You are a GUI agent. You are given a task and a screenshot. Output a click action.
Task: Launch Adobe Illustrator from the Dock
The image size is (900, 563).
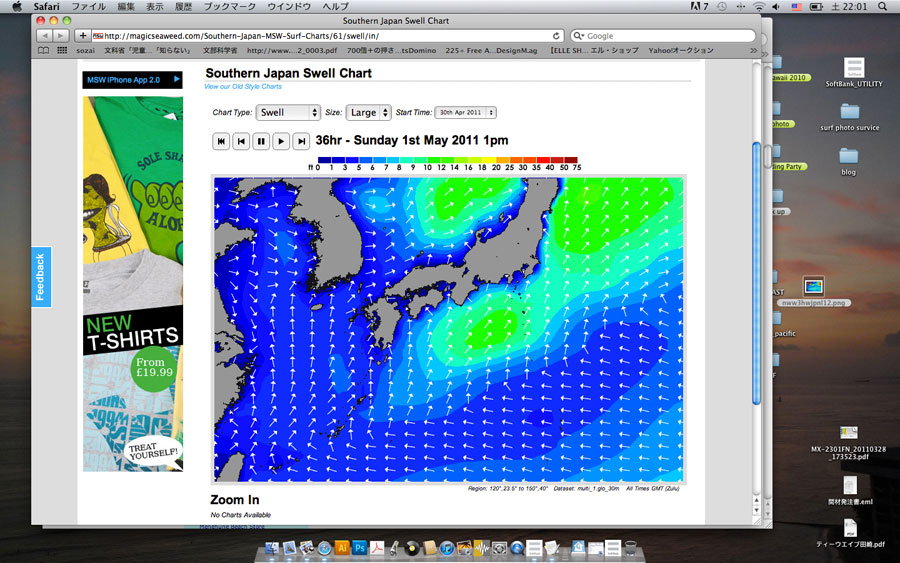342,548
